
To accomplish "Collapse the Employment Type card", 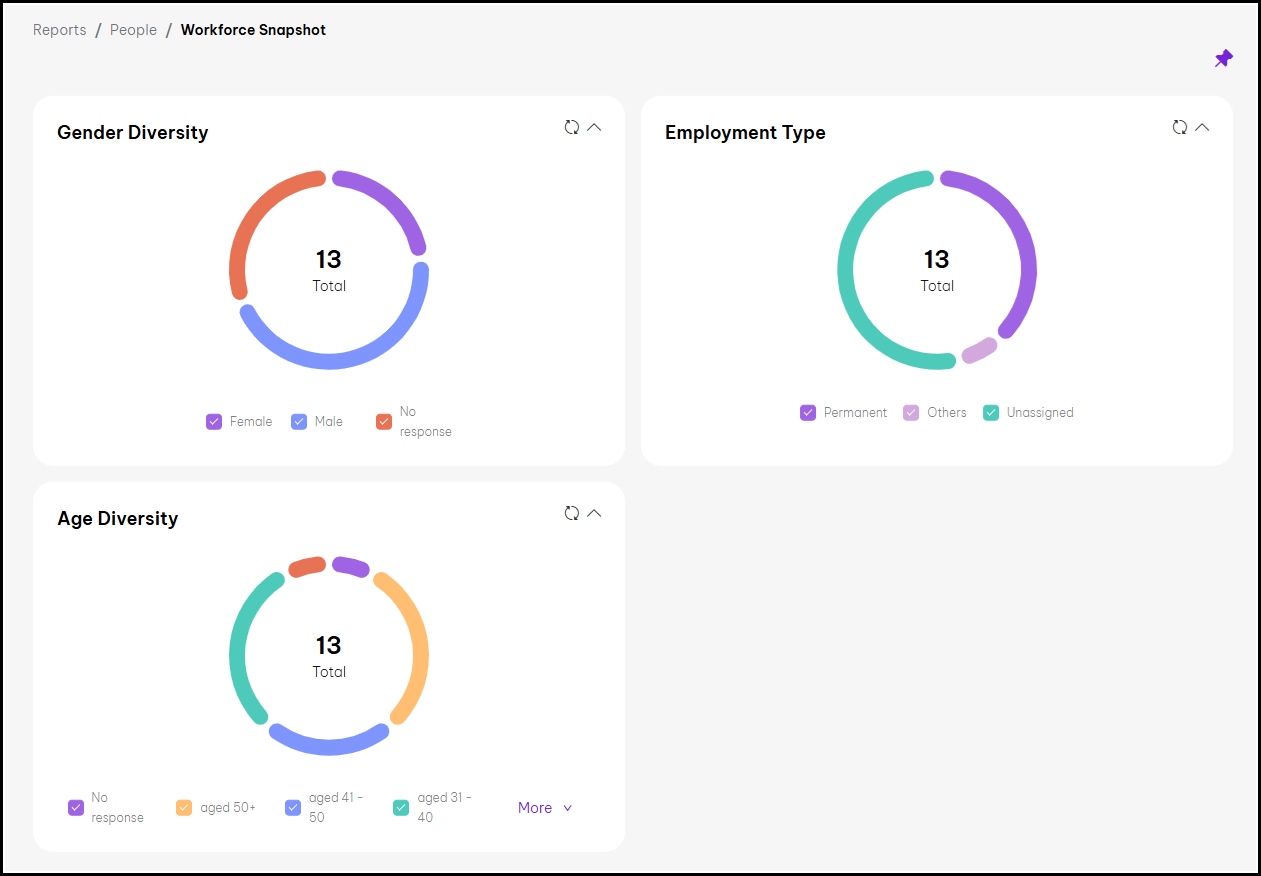I will point(1202,127).
